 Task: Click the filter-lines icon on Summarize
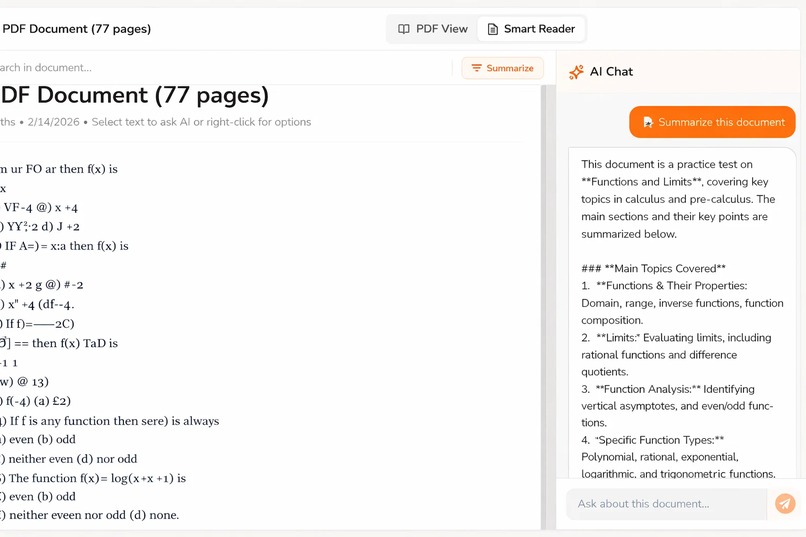(x=477, y=68)
